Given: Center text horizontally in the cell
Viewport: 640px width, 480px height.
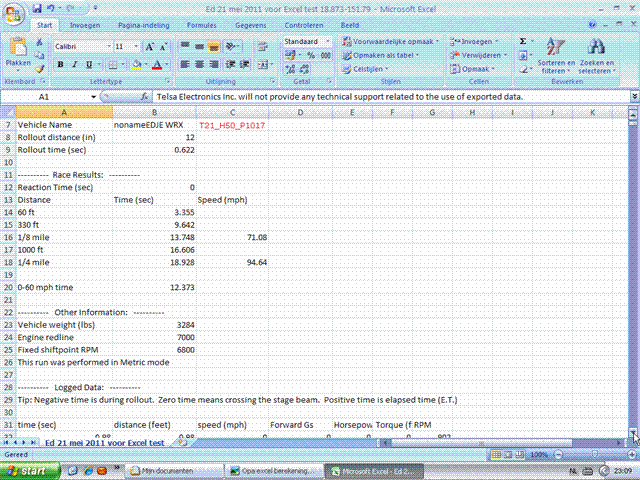Looking at the screenshot, I should pos(199,64).
